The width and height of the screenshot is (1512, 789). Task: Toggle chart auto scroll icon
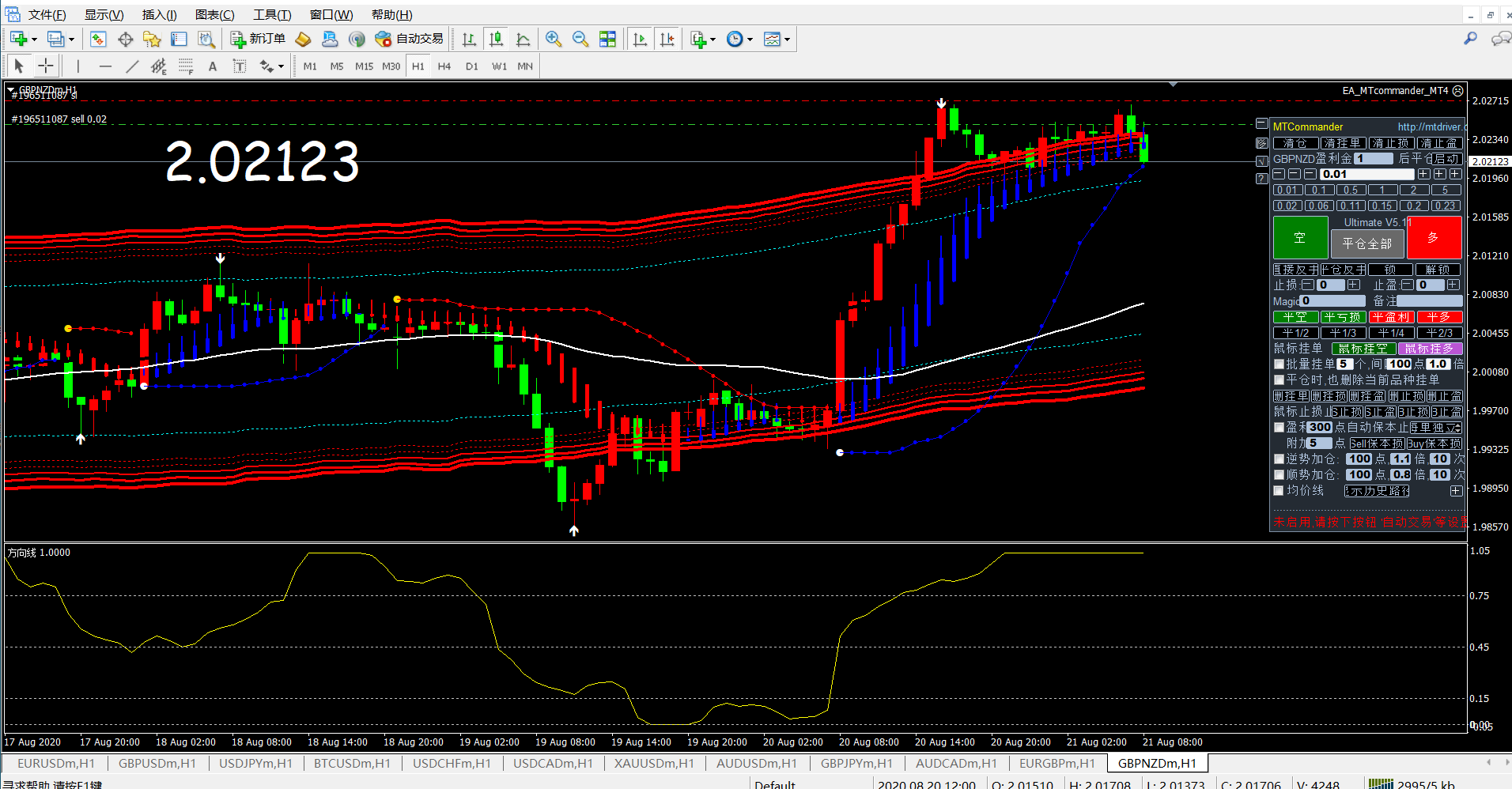[x=640, y=39]
